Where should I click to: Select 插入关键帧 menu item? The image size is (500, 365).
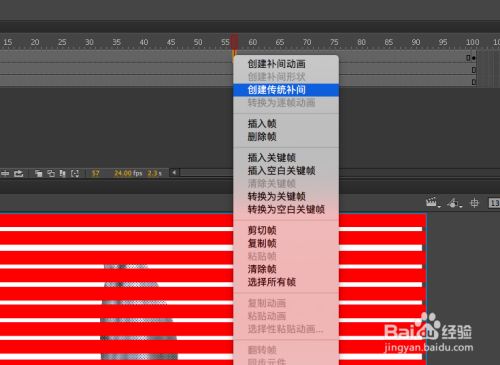coord(286,157)
